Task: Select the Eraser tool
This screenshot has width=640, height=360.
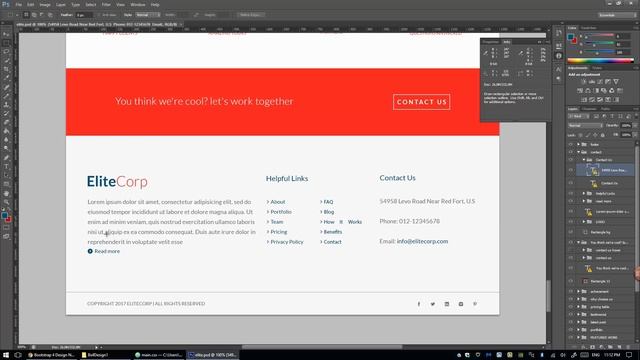Action: point(6,122)
